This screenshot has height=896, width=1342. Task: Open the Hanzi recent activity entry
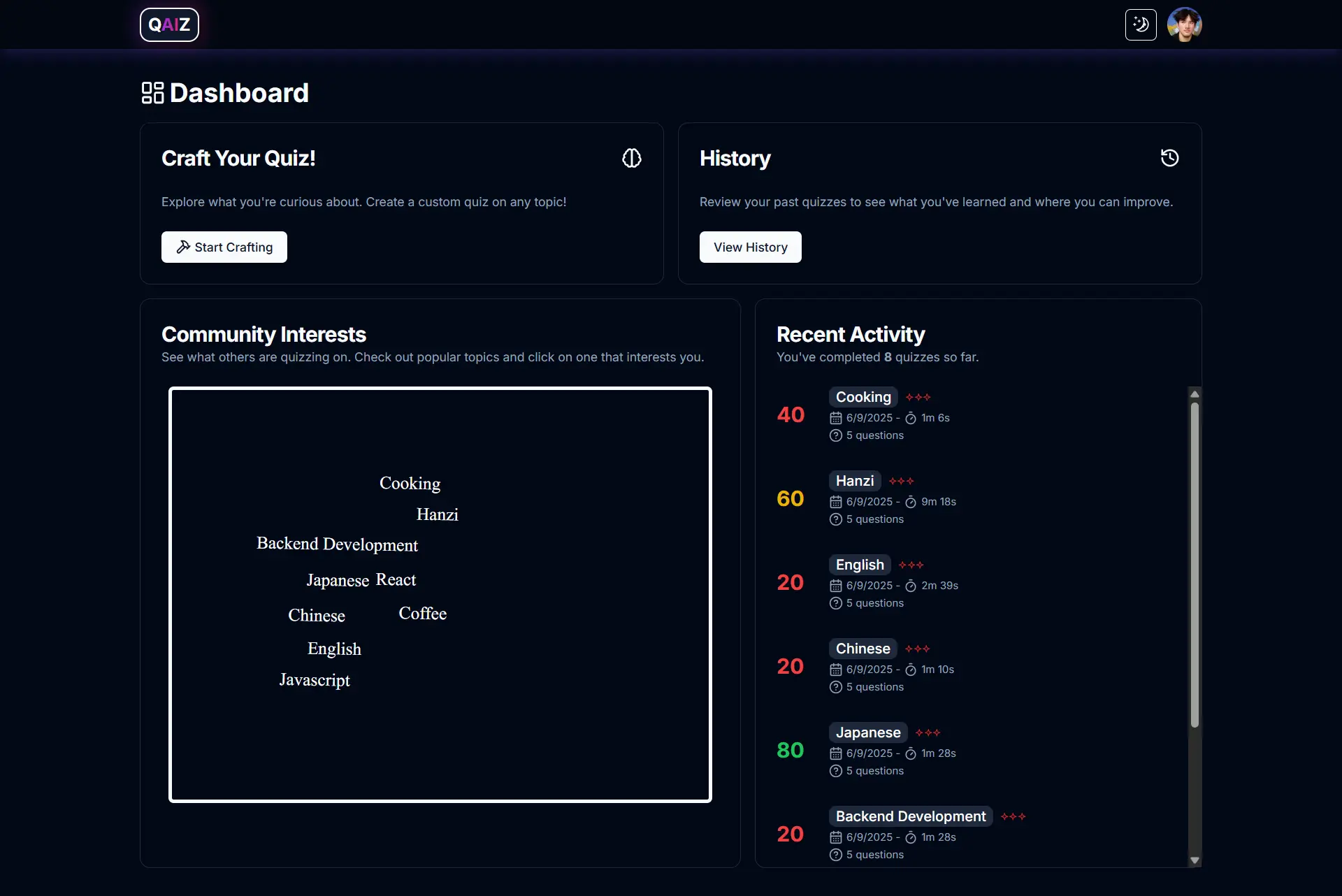click(854, 481)
